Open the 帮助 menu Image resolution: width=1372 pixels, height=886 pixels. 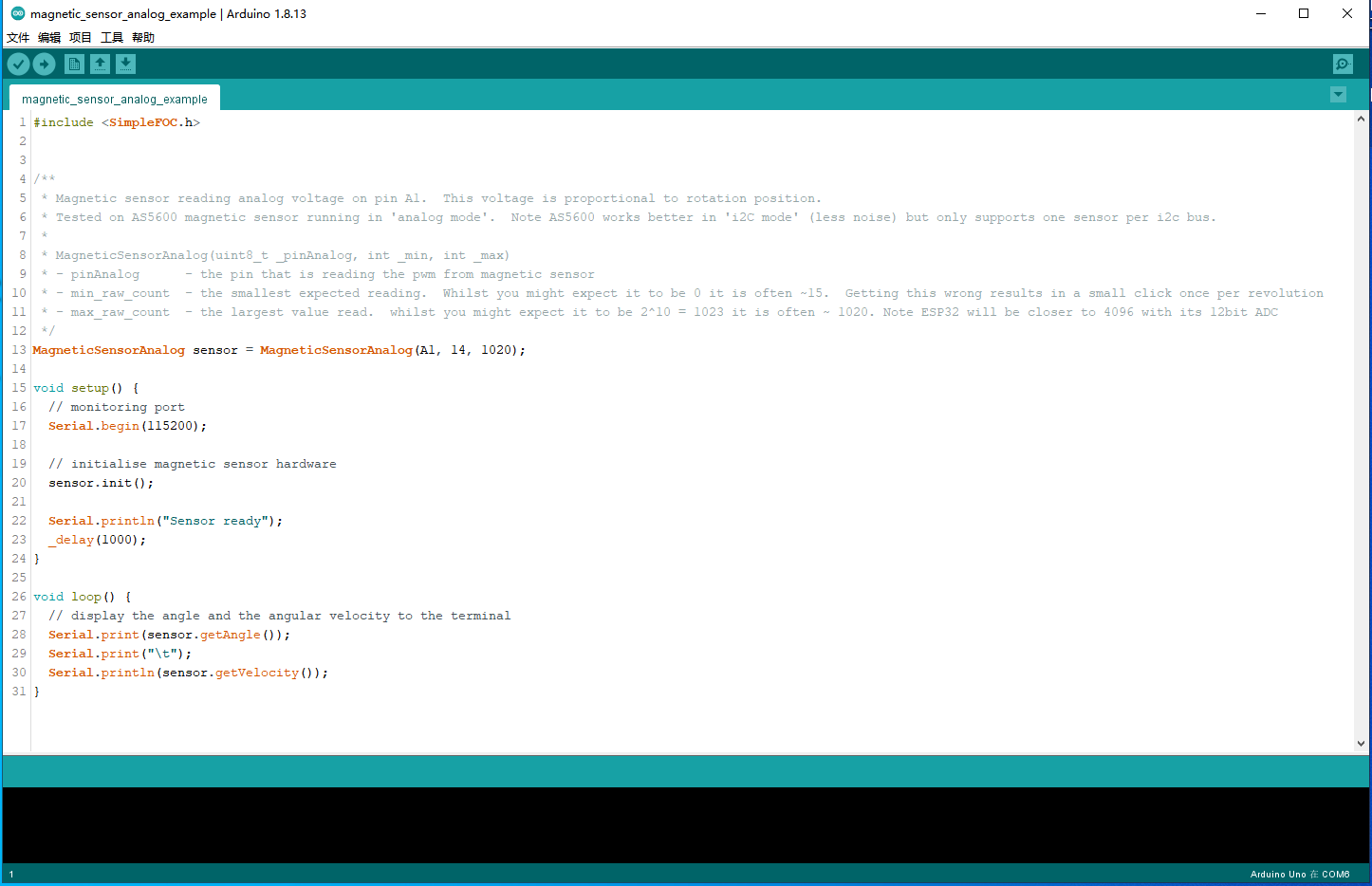(143, 38)
